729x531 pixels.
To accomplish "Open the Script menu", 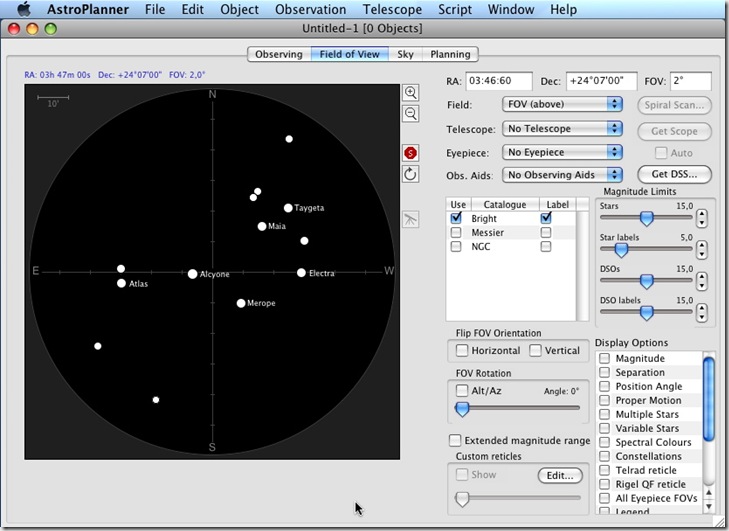I will pyautogui.click(x=455, y=9).
